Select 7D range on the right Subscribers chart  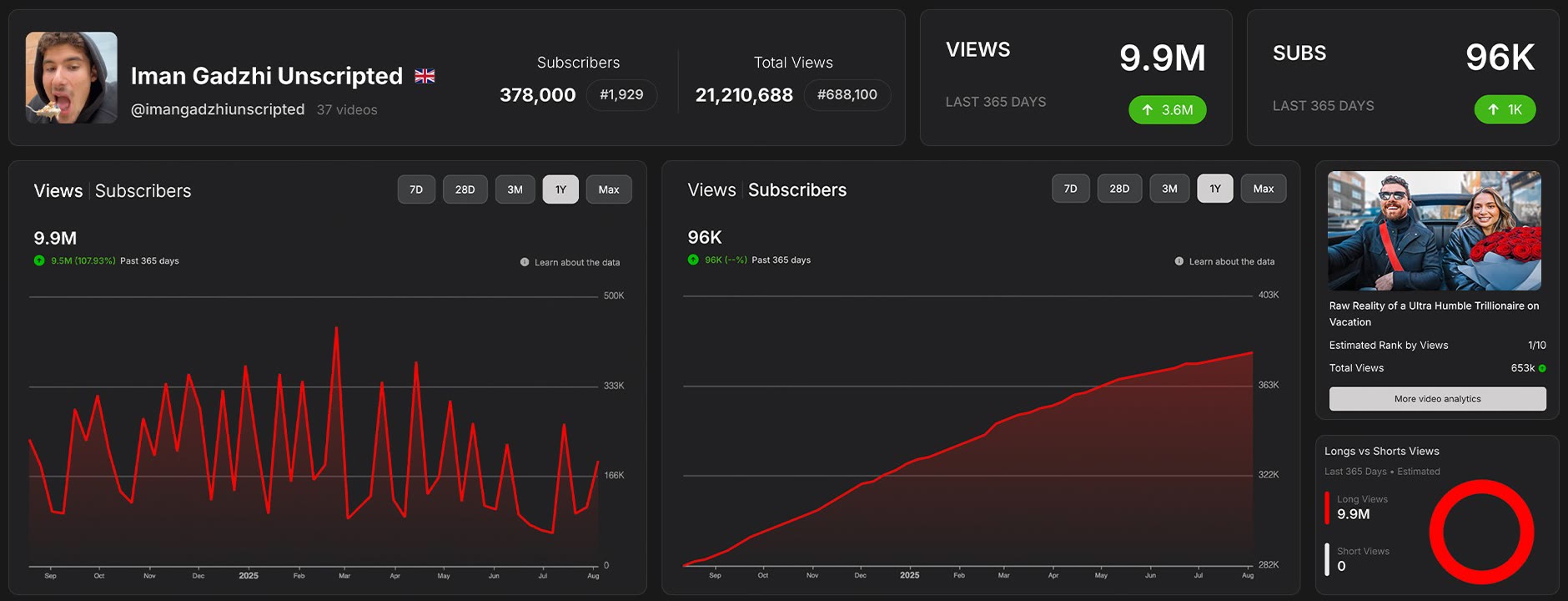coord(1071,189)
